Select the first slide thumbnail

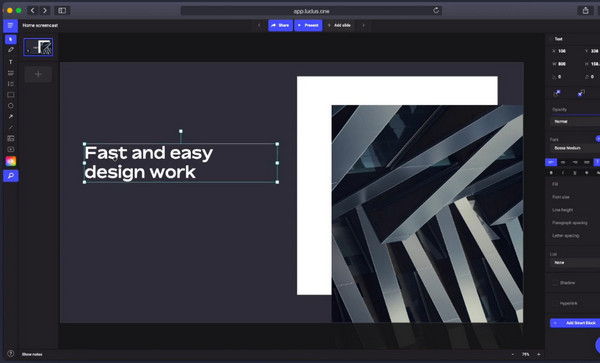[x=38, y=47]
